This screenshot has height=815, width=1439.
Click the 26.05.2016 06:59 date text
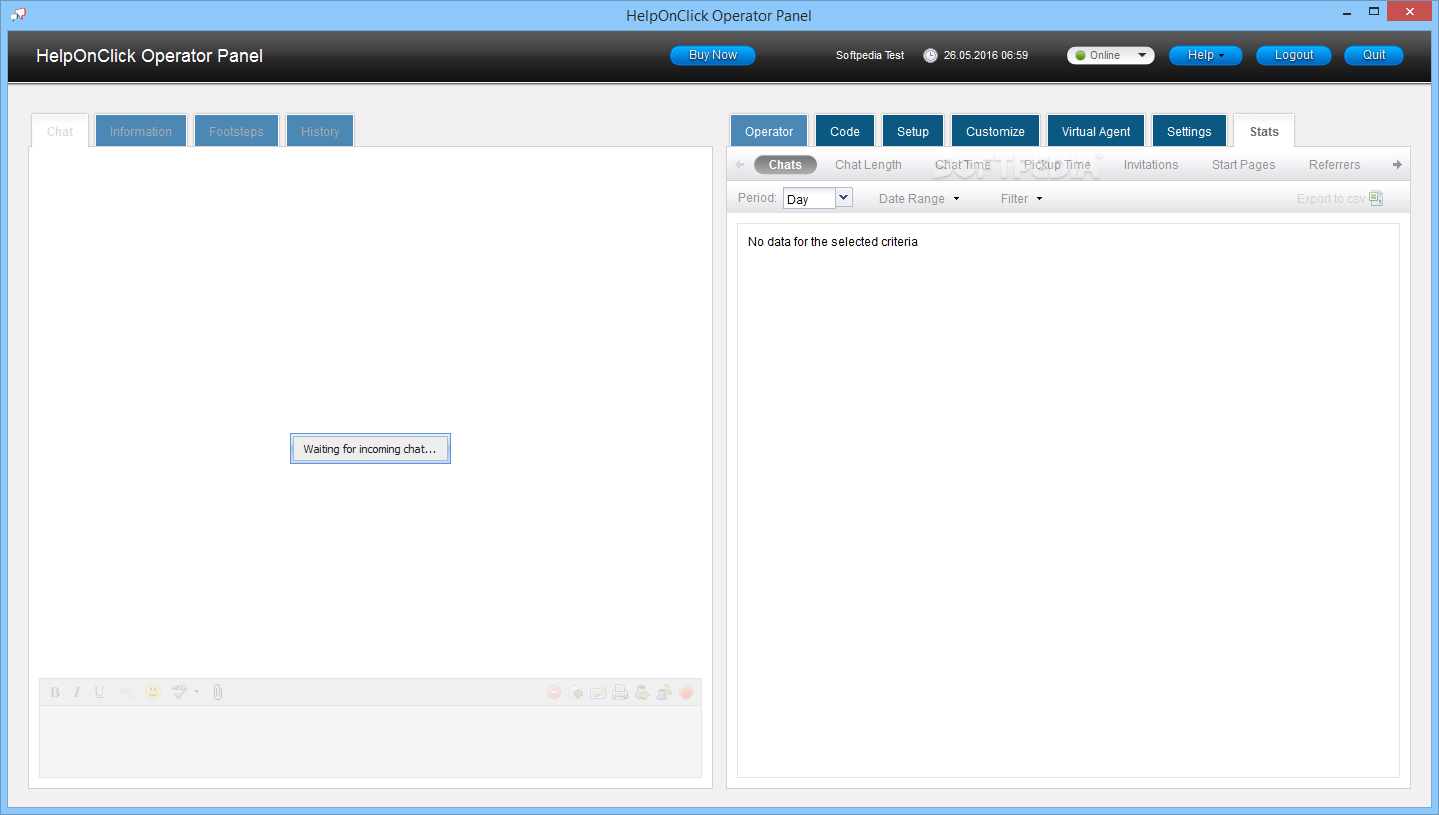click(986, 56)
